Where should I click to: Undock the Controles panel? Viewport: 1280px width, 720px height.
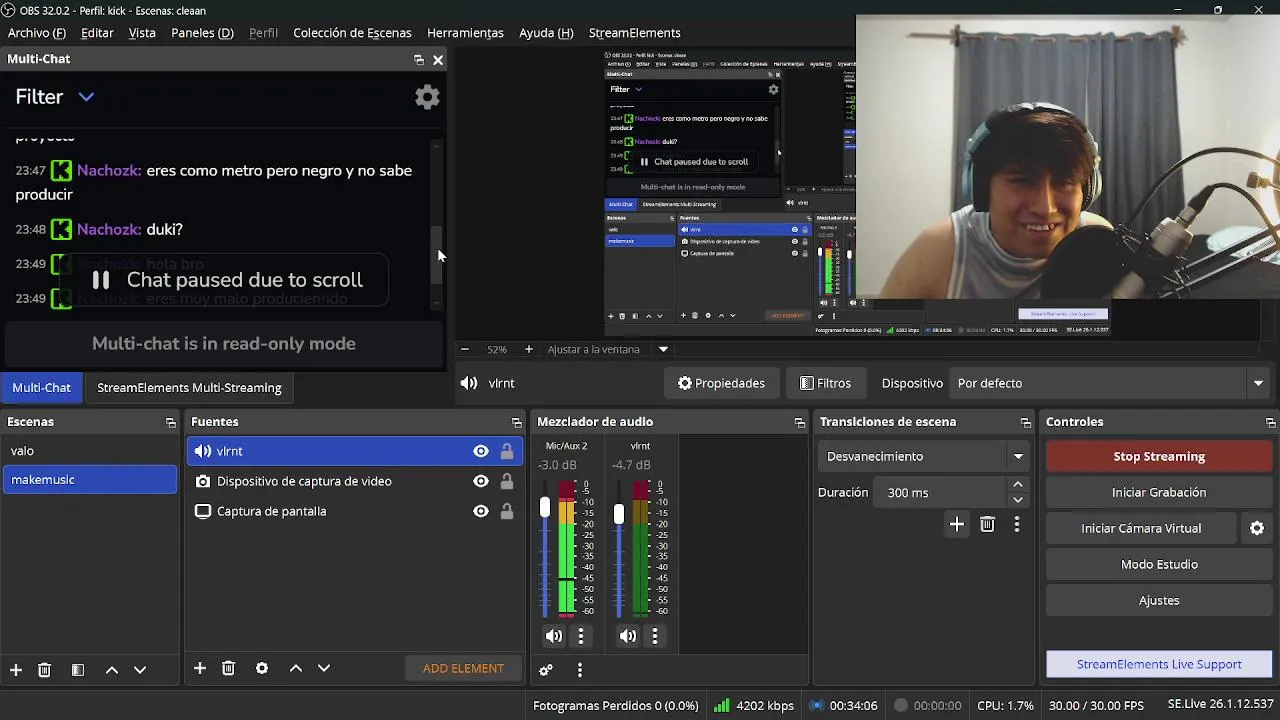tap(1270, 423)
